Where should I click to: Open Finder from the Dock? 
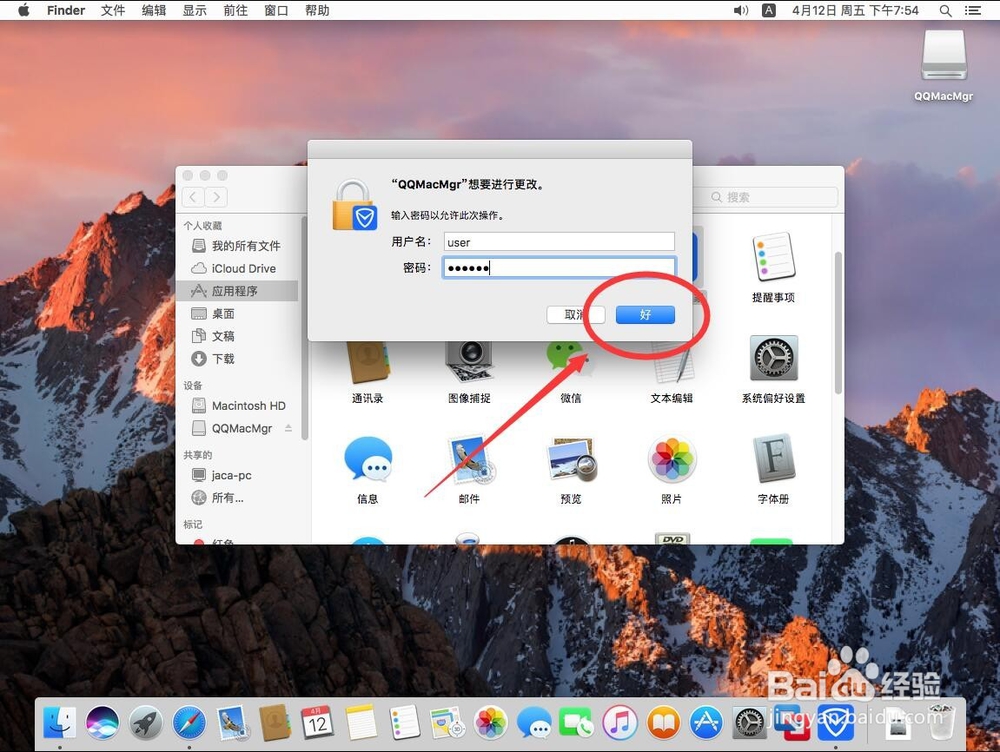tap(60, 723)
